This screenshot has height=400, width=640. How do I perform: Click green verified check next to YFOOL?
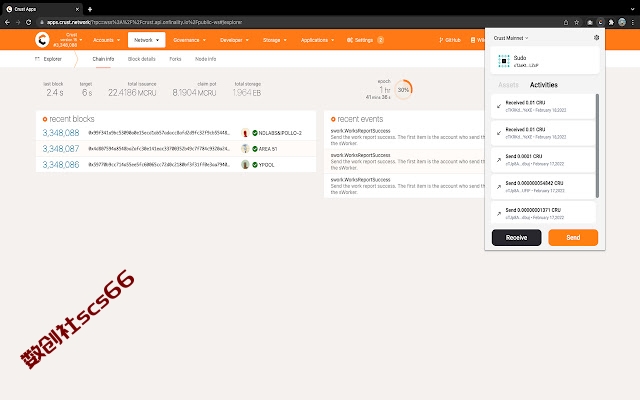(x=255, y=165)
